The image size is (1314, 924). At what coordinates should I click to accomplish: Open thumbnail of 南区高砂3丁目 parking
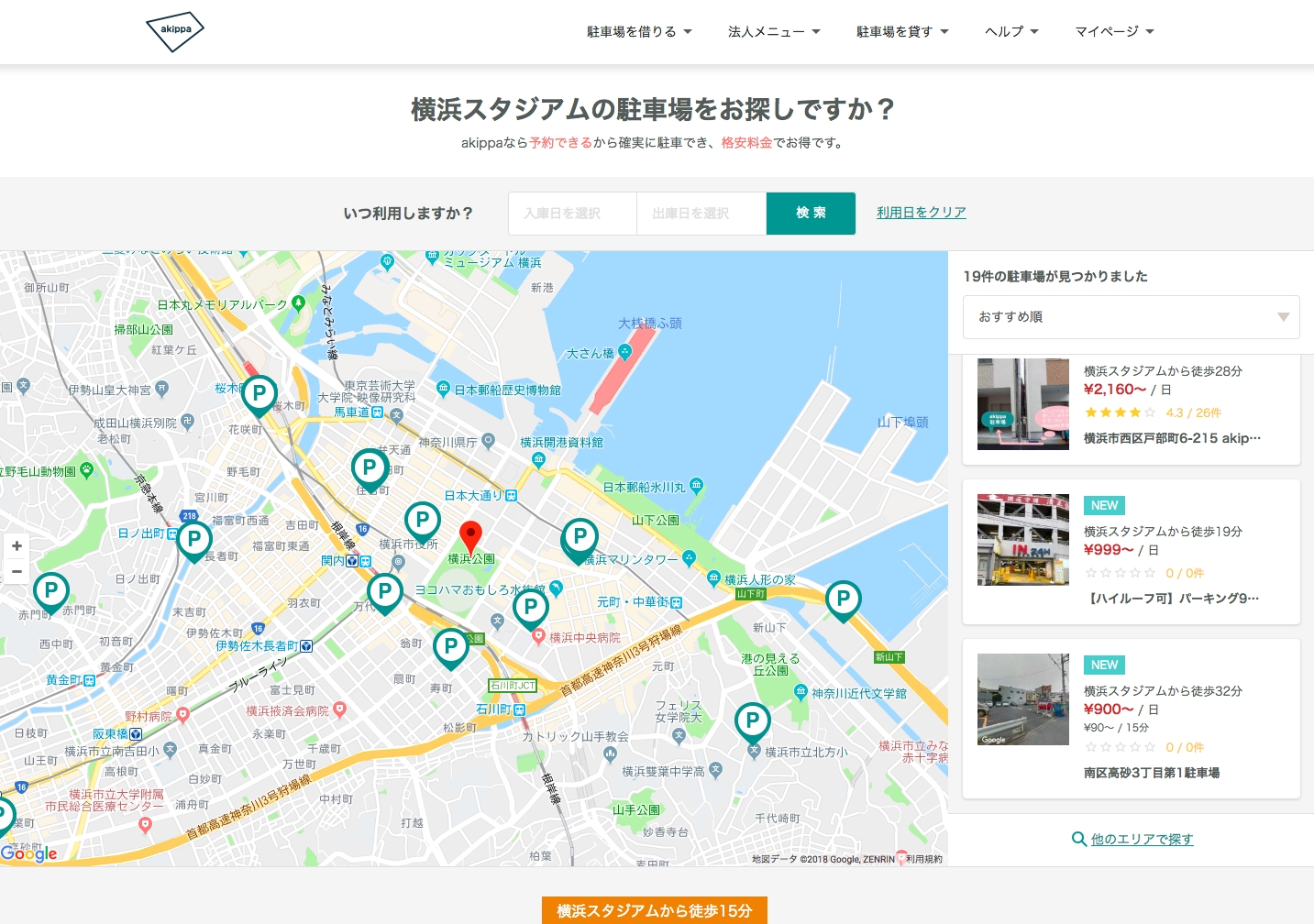[x=1023, y=699]
